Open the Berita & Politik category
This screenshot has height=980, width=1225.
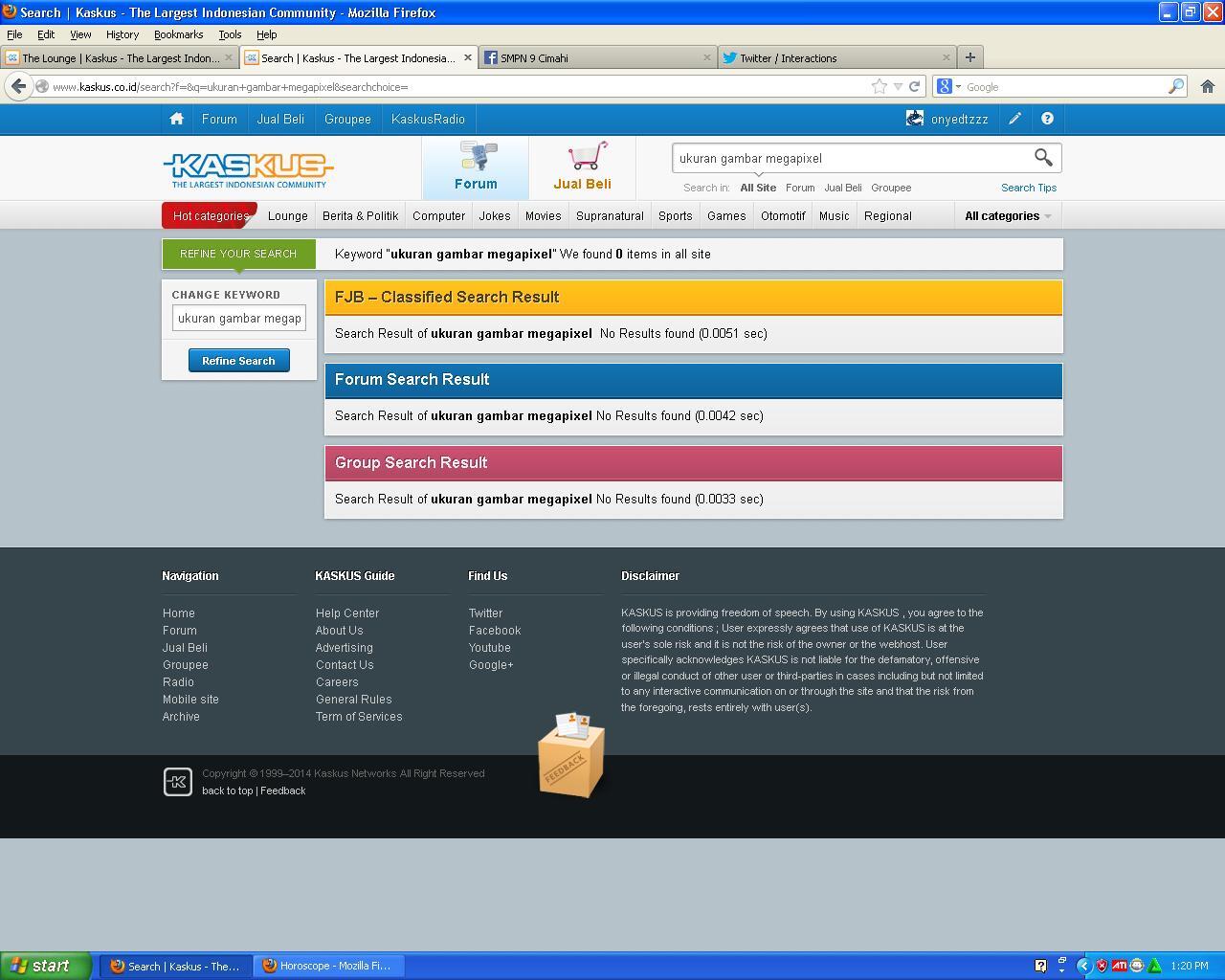point(360,215)
